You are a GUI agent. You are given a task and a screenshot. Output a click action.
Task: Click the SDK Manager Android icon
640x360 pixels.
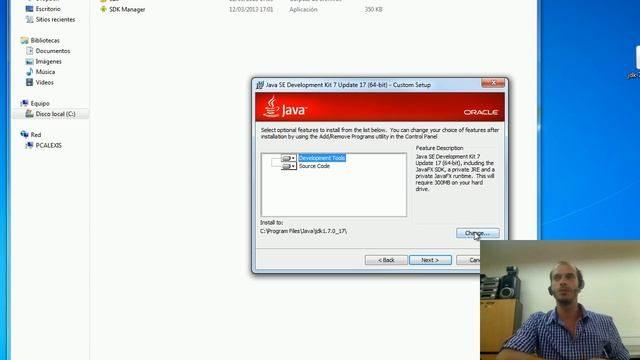tap(103, 9)
